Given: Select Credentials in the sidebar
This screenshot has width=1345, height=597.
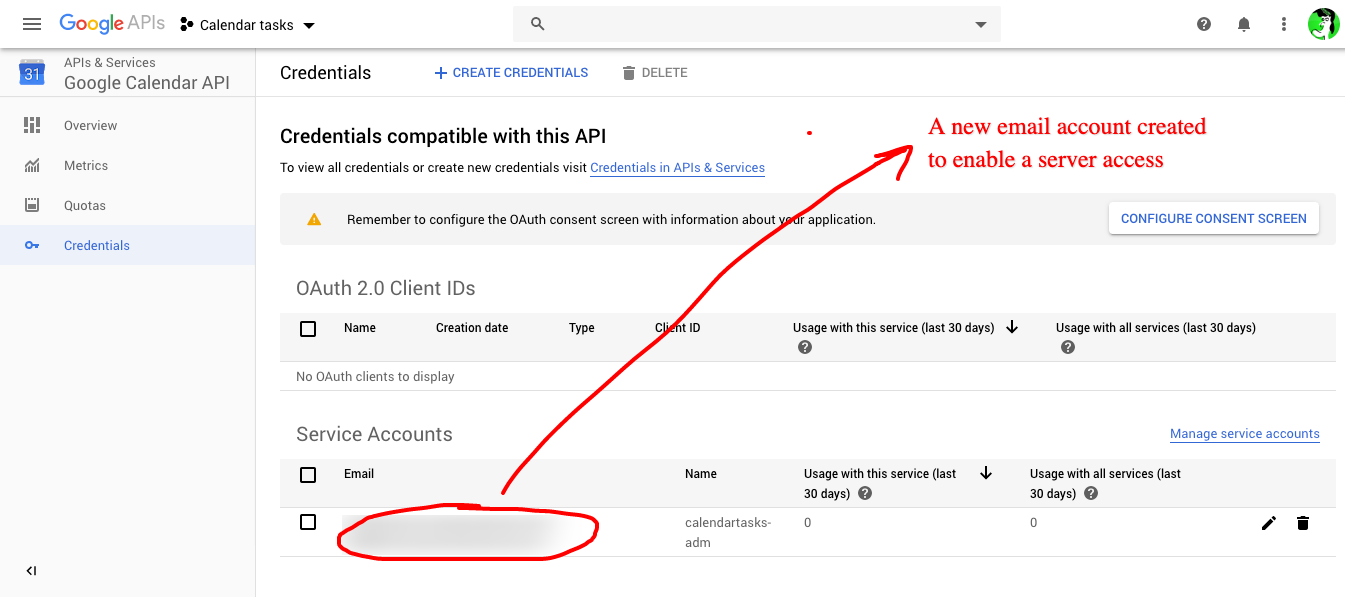Looking at the screenshot, I should coord(128,245).
